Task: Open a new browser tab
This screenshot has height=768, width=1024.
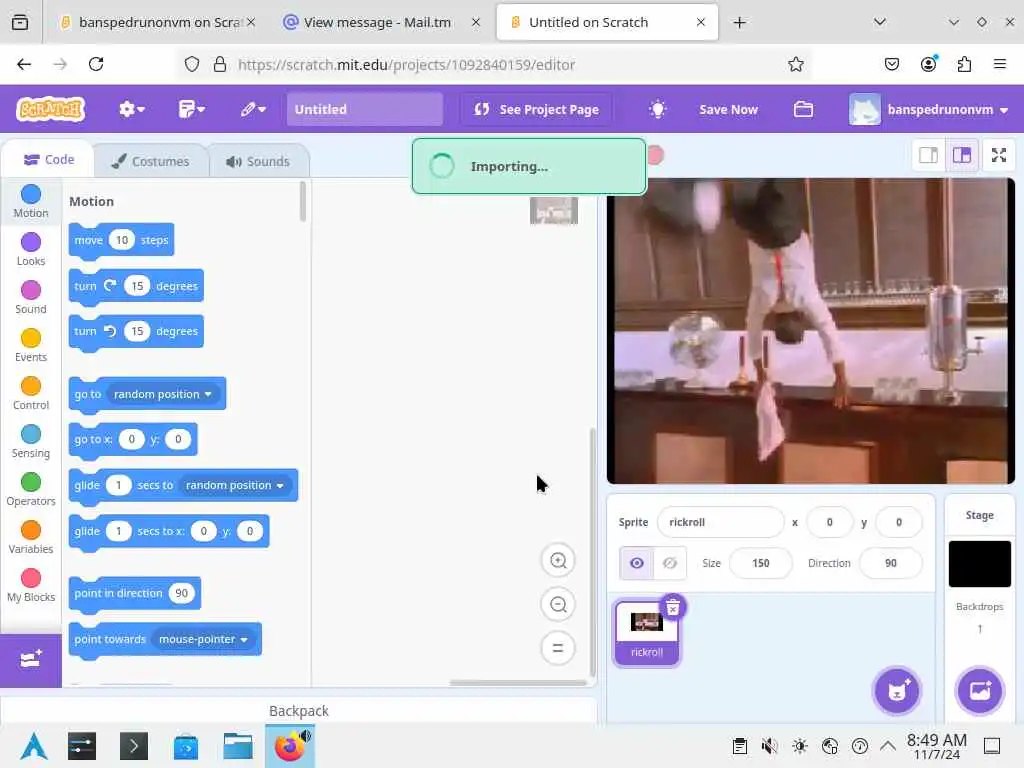Action: pos(739,23)
